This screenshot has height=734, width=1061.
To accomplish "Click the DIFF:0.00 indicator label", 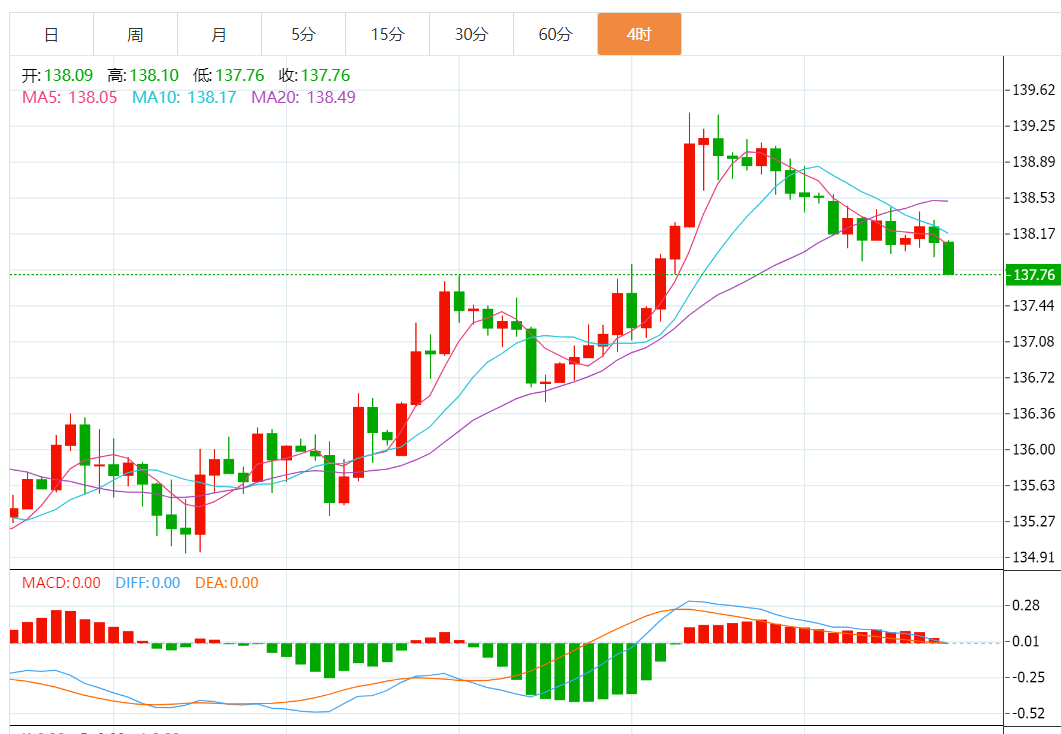I will 148,582.
